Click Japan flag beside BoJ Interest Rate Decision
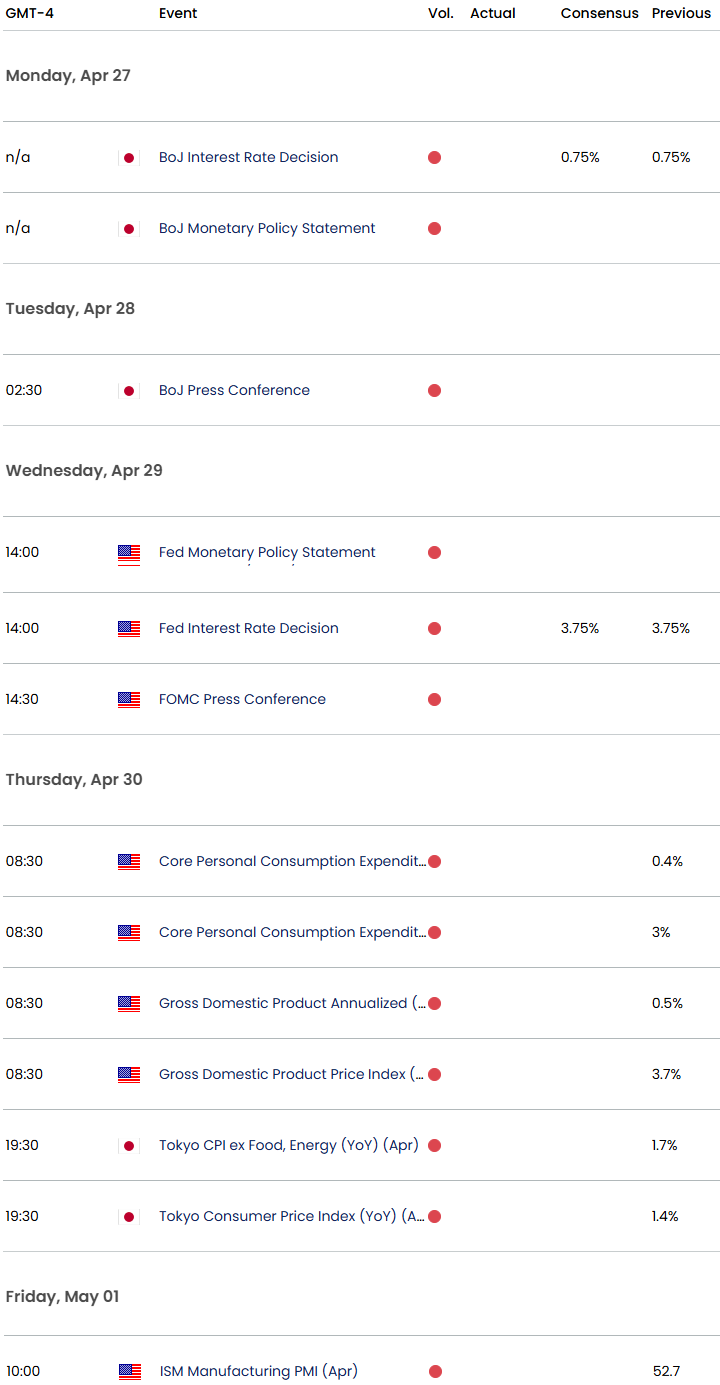Image resolution: width=720 pixels, height=1385 pixels. (x=128, y=158)
